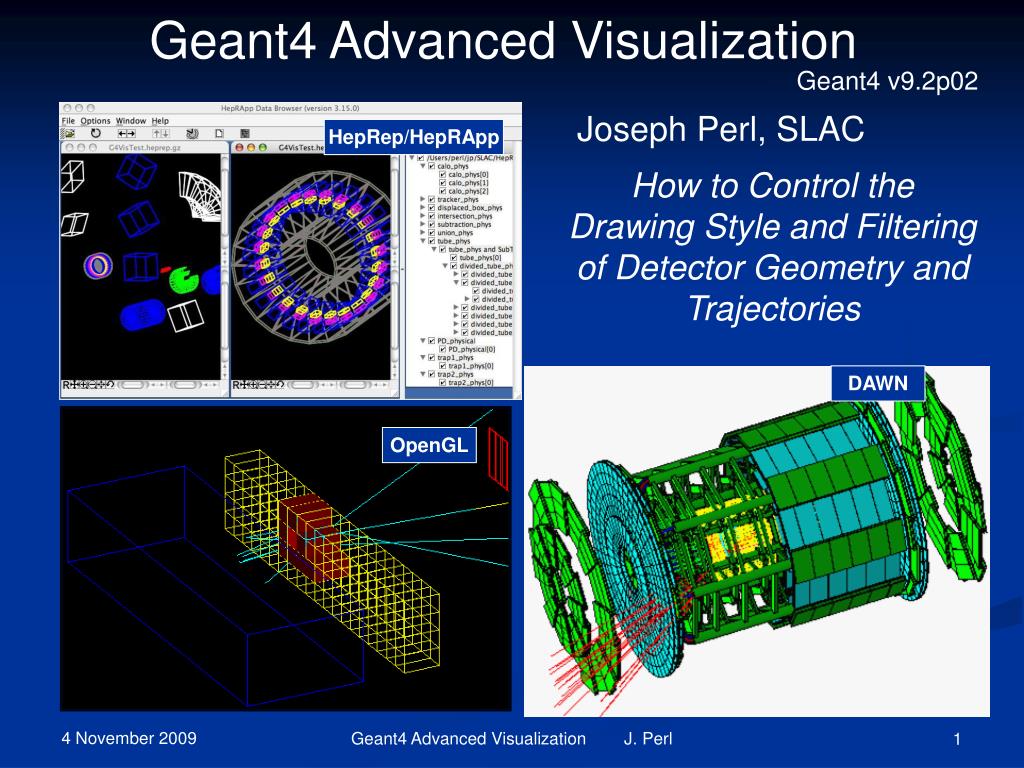Select the G4VisTest.heprep.gz window title

pyautogui.click(x=144, y=148)
